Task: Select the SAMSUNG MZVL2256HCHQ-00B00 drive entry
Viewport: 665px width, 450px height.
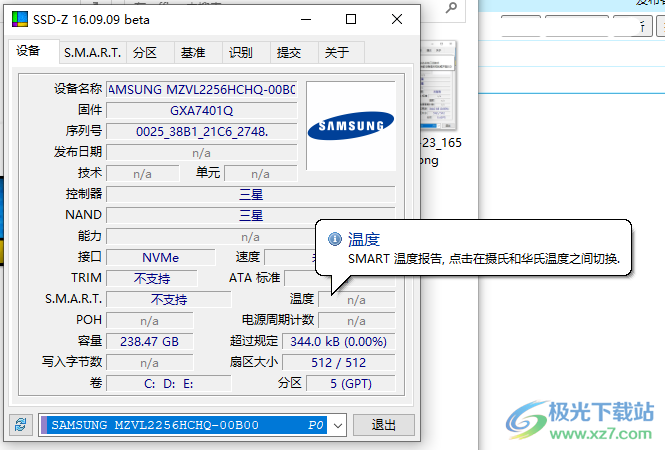Action: click(185, 425)
